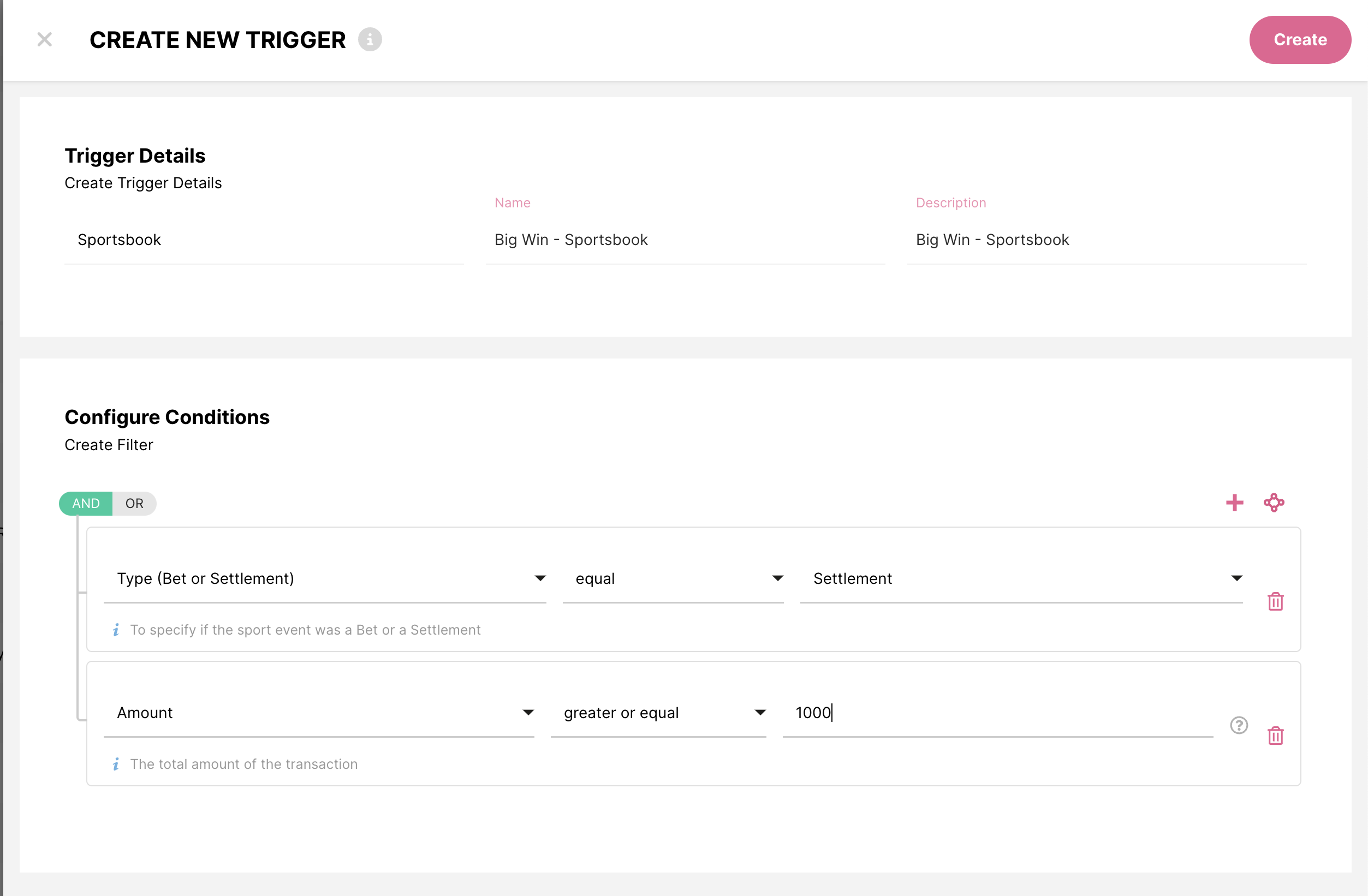Open the Amount field dropdown
Screen dimensions: 1368x896
click(x=319, y=713)
